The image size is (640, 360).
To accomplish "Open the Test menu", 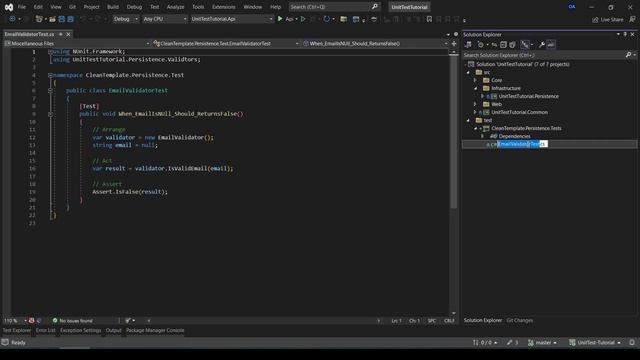I will click(x=154, y=7).
